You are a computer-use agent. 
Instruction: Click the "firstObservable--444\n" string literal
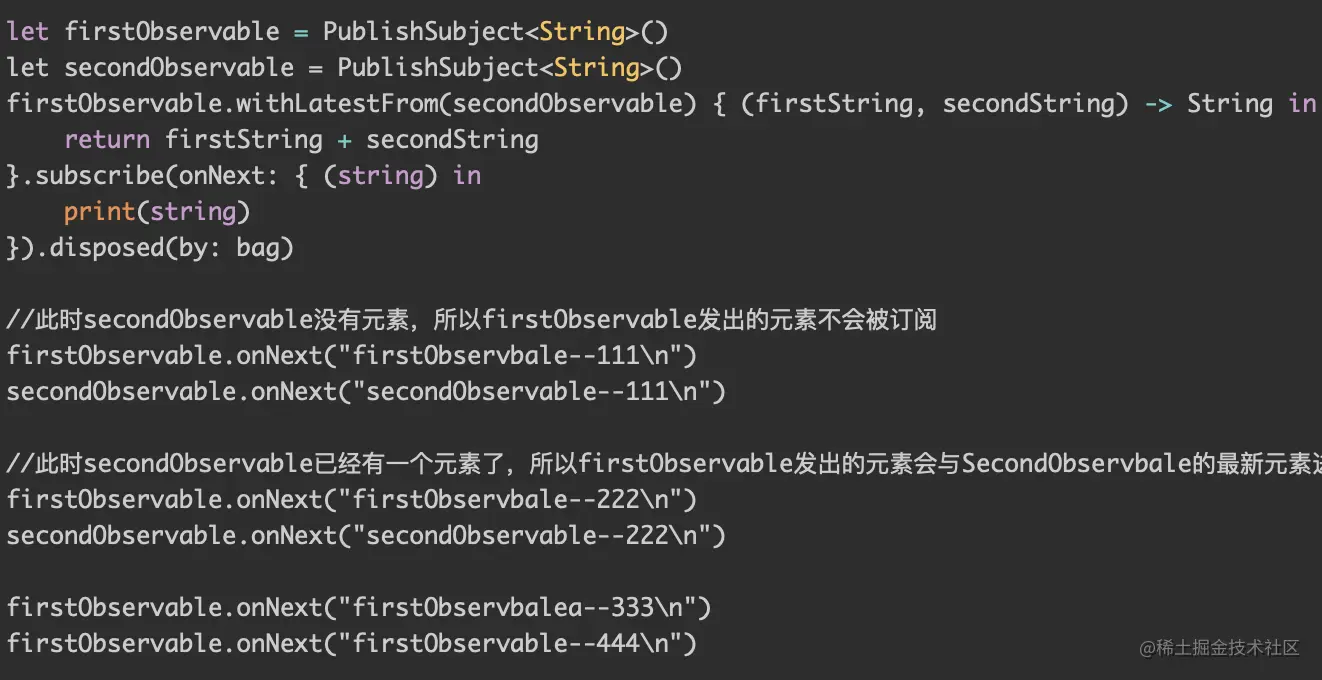(x=516, y=643)
